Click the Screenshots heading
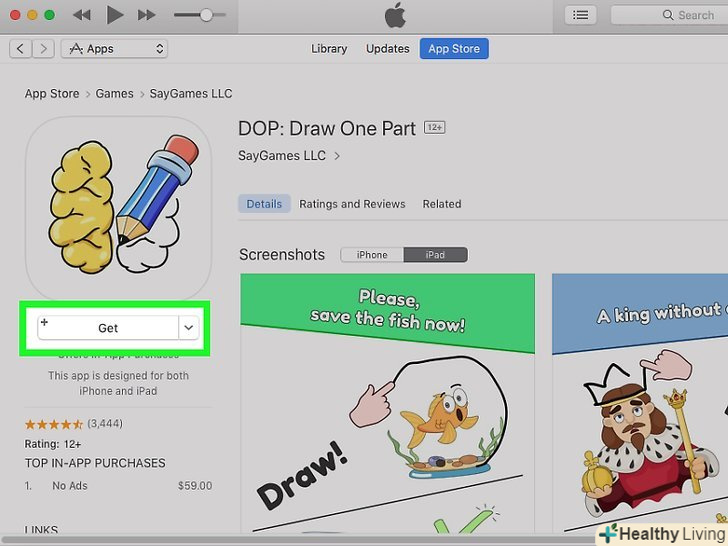 pos(282,255)
